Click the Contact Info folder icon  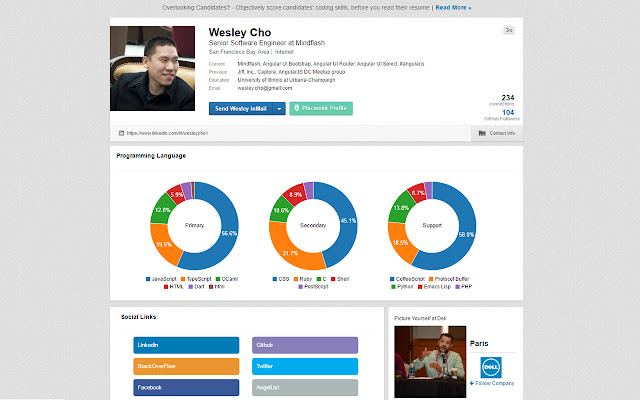(482, 132)
